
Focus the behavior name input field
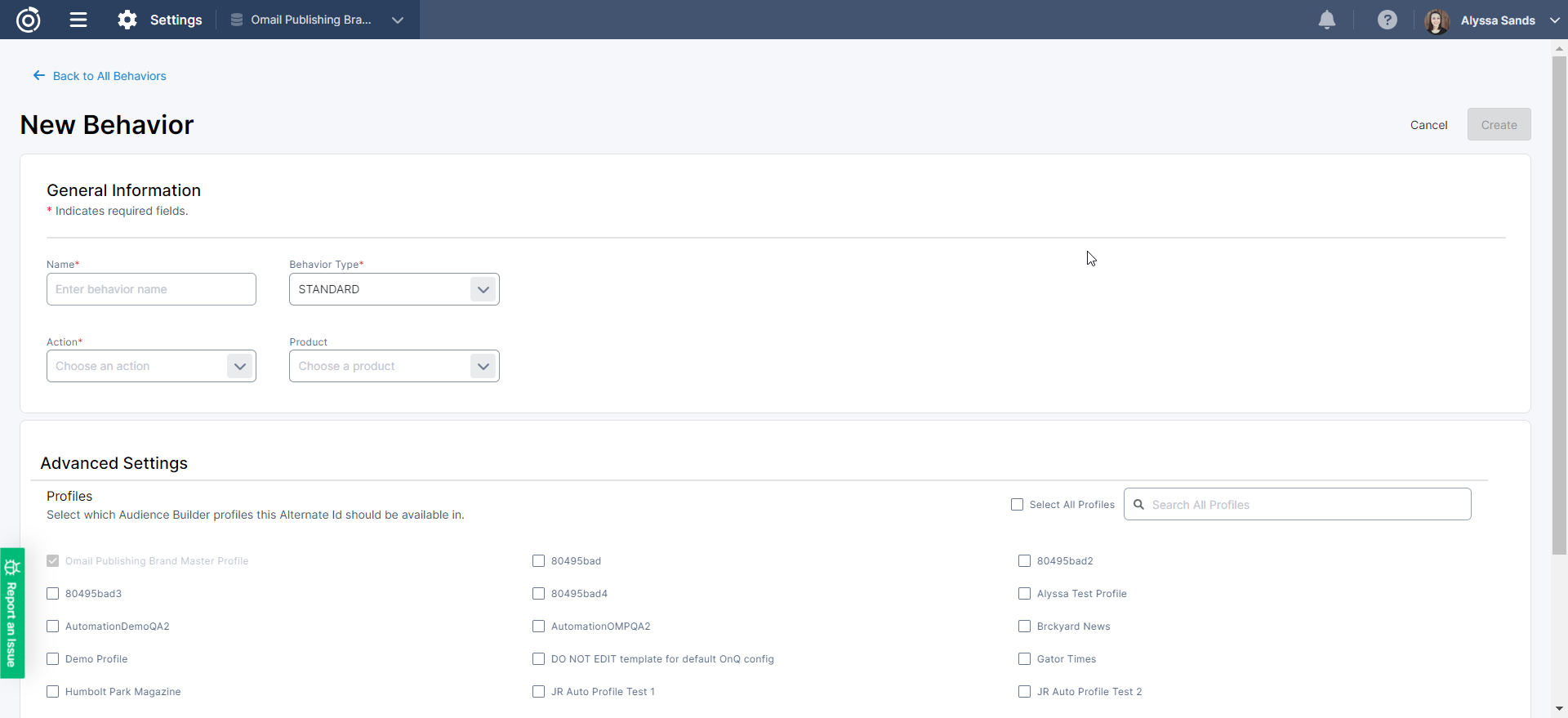(x=151, y=289)
